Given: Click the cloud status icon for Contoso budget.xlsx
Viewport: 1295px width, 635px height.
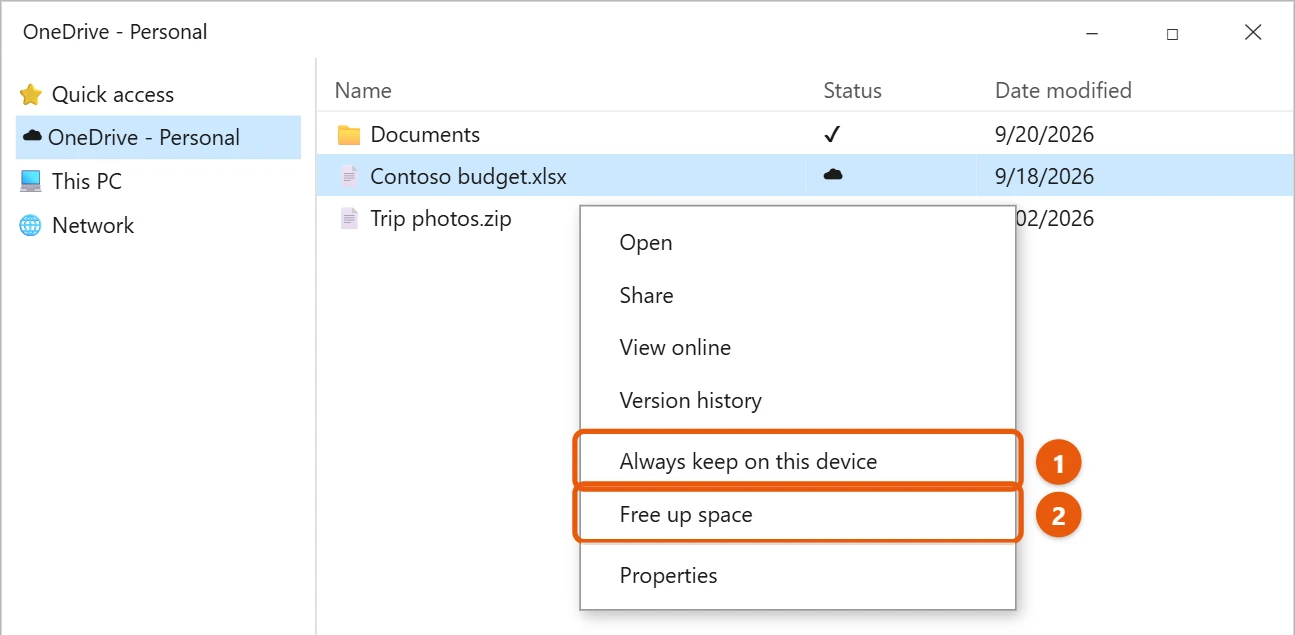Looking at the screenshot, I should coord(832,175).
